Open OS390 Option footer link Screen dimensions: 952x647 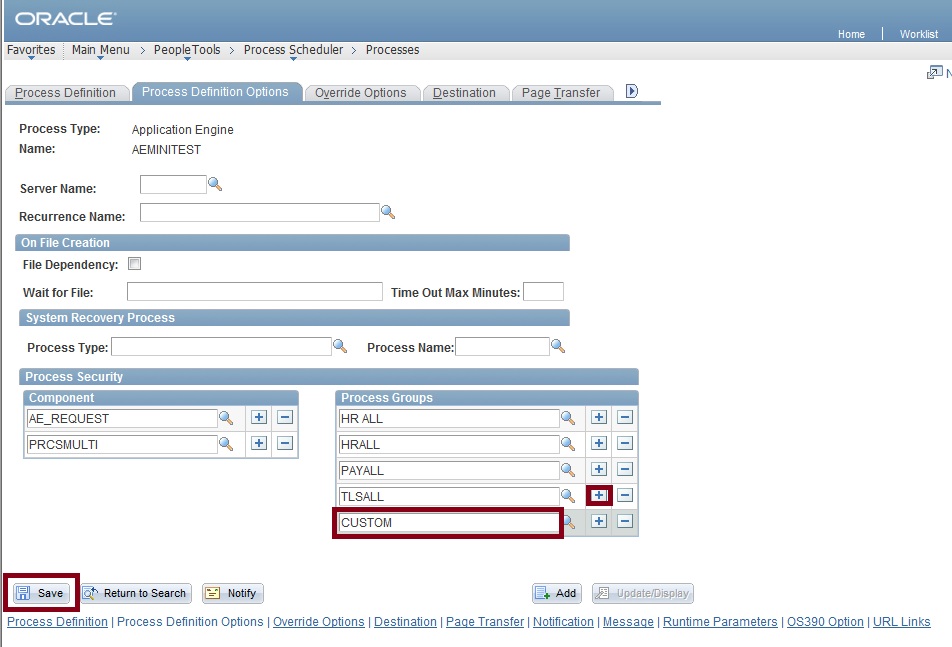825,622
